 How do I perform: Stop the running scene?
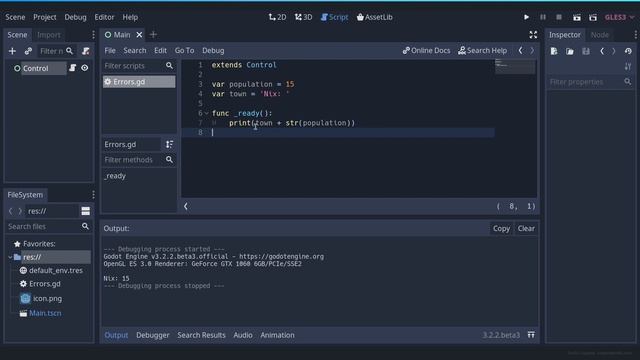559,17
